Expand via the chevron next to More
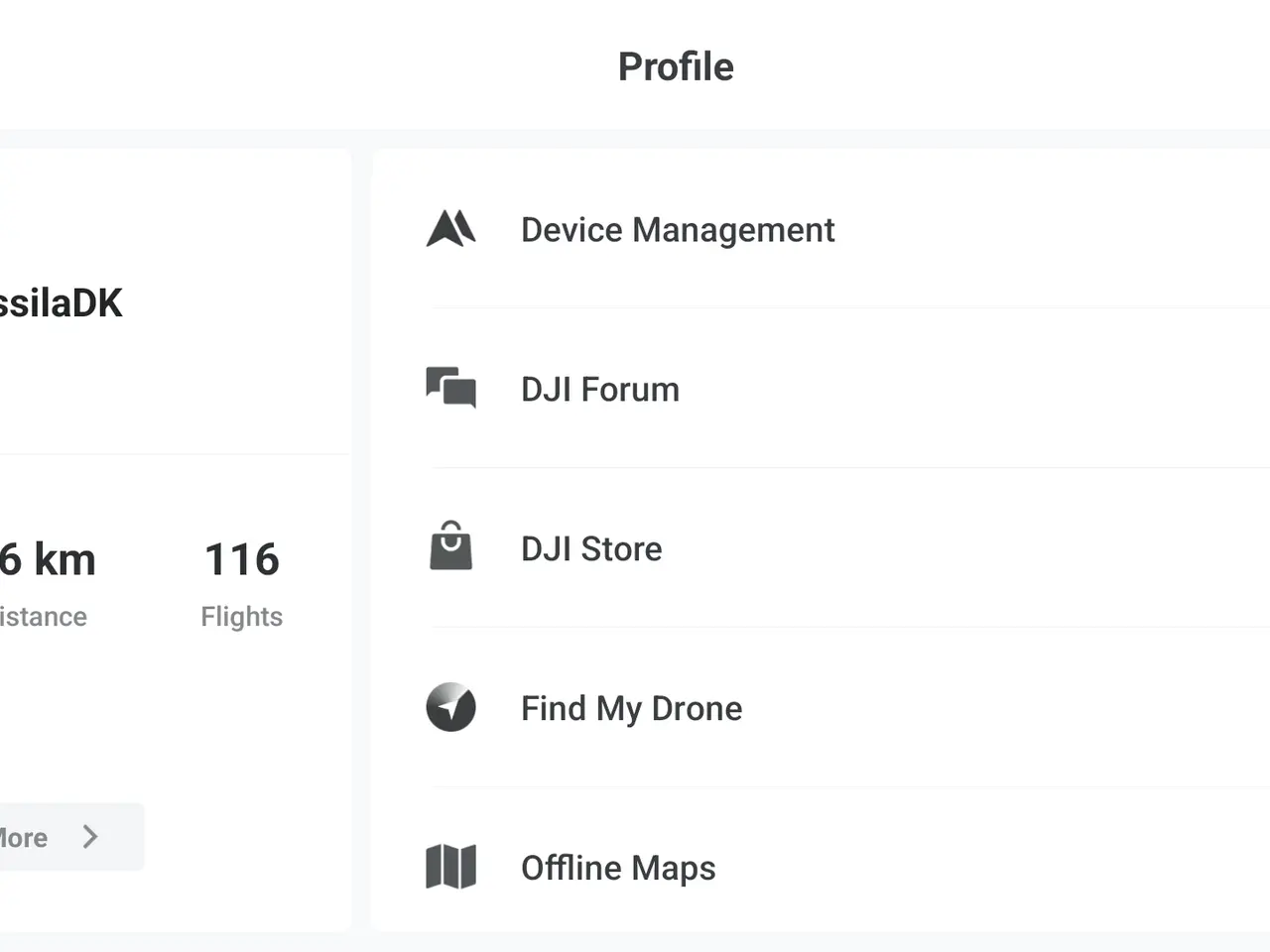 [90, 837]
